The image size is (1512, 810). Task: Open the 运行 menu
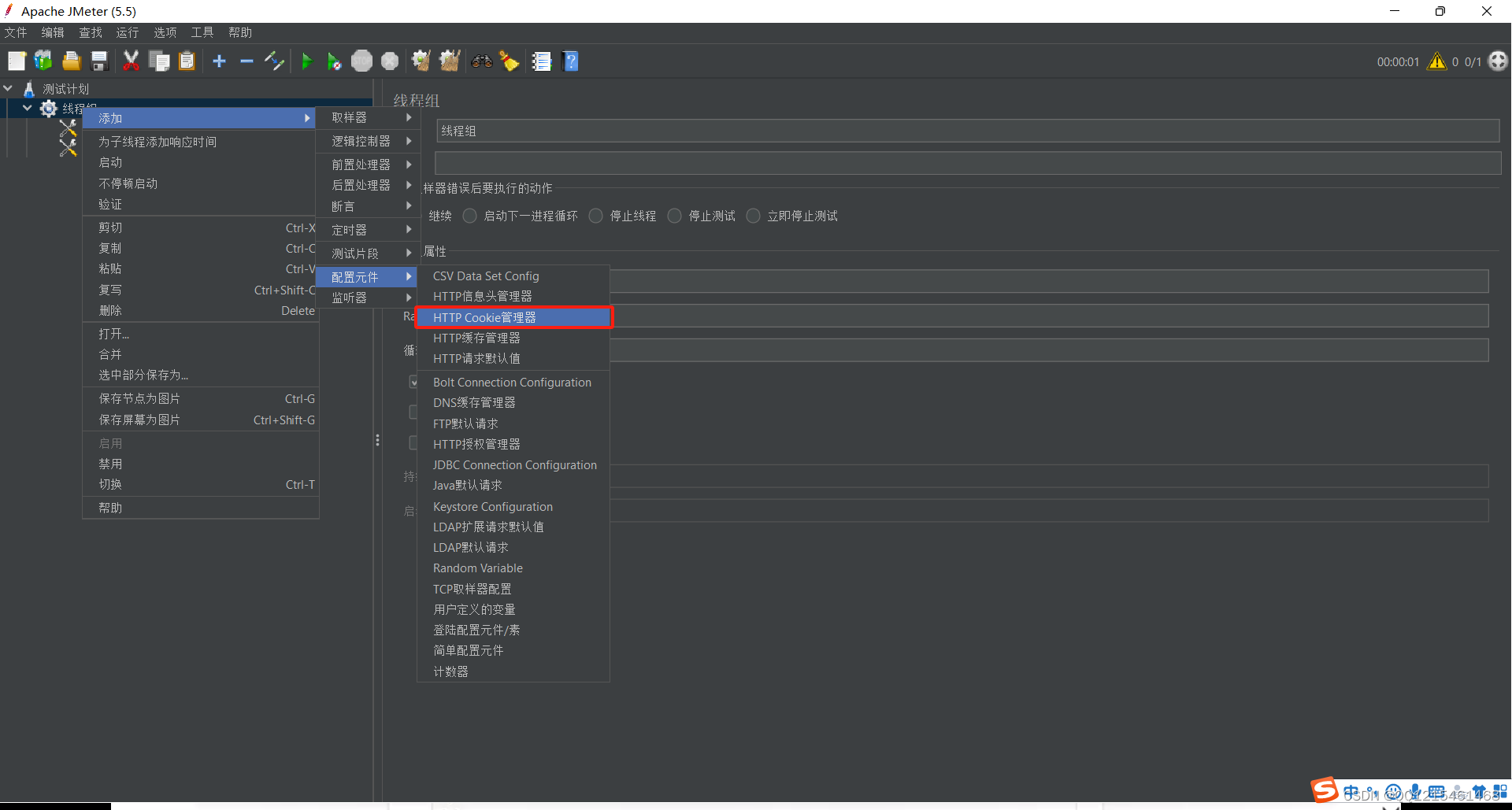click(128, 32)
